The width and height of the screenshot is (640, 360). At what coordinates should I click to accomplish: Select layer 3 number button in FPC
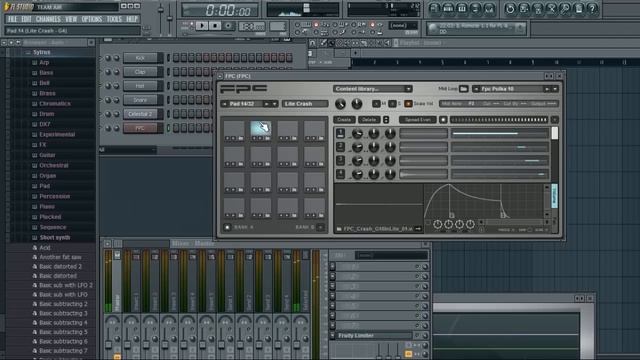pyautogui.click(x=340, y=160)
